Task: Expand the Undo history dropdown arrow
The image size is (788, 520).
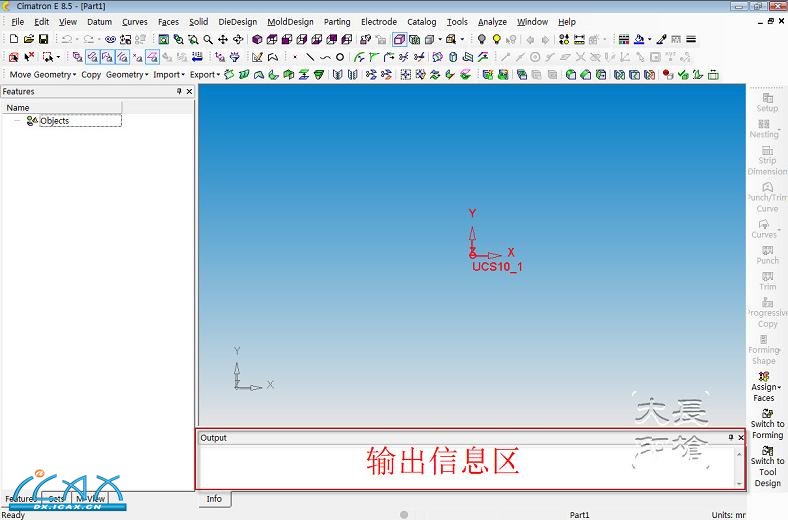Action: (x=77, y=39)
